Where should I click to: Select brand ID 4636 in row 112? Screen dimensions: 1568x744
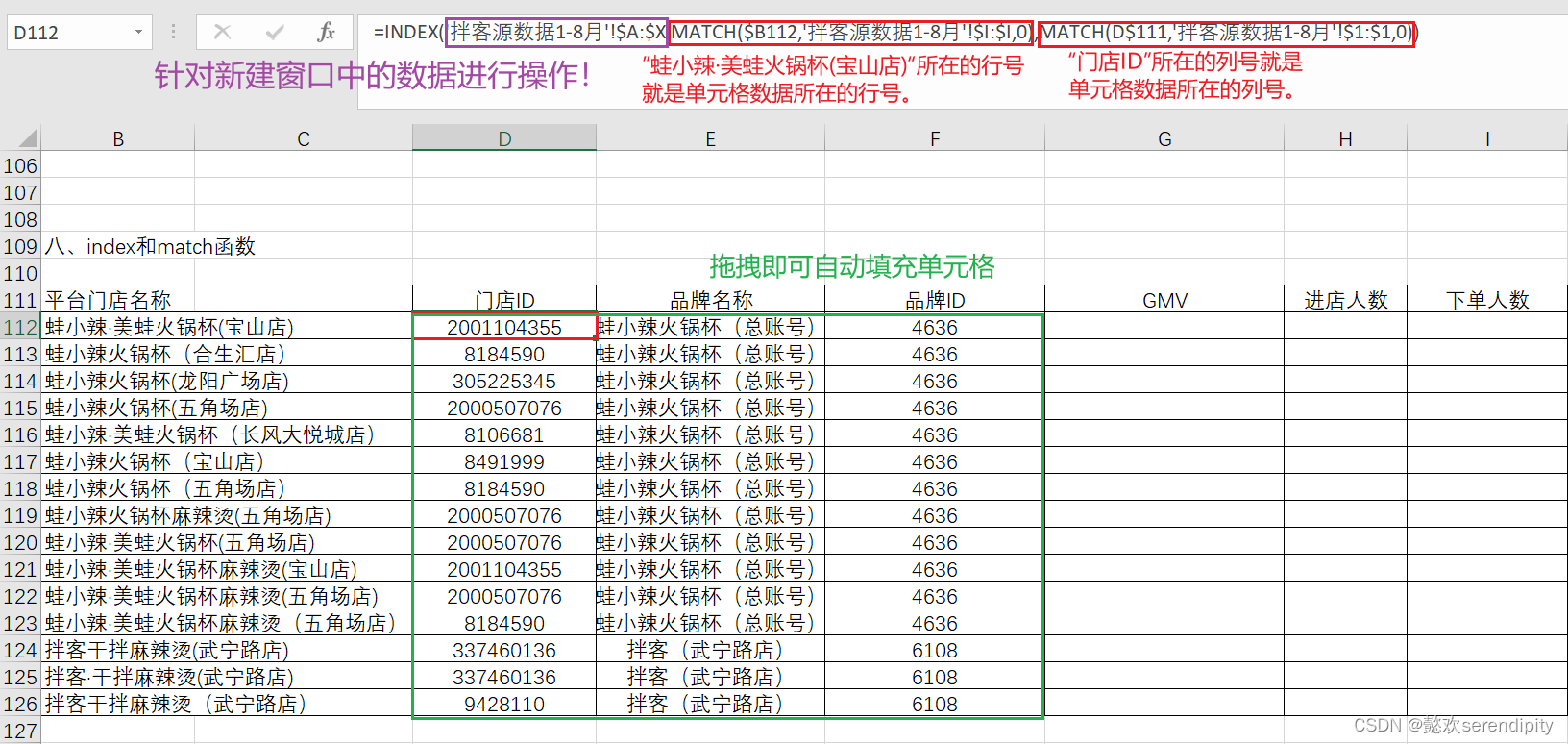coord(935,327)
